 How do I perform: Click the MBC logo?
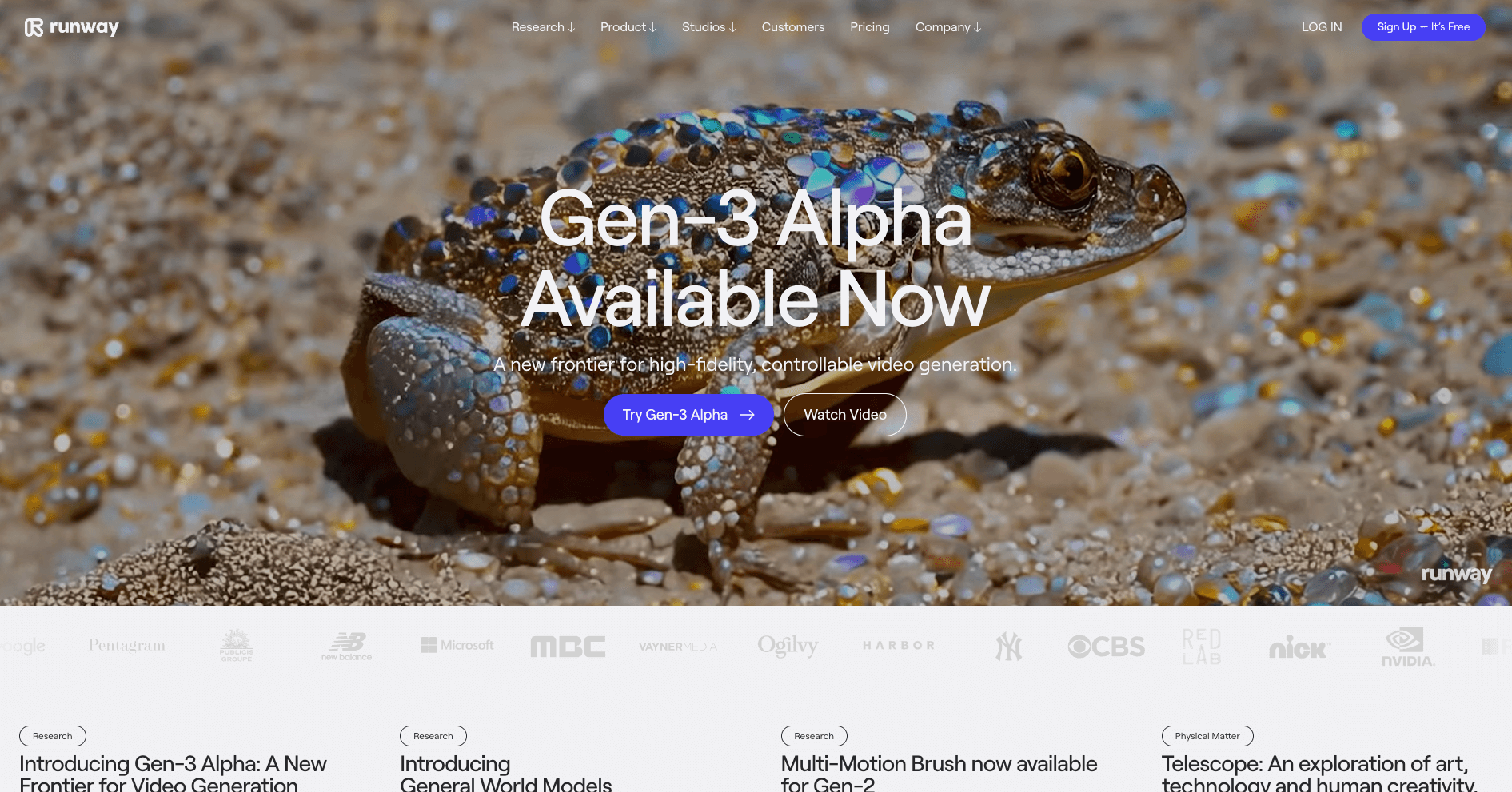point(568,647)
